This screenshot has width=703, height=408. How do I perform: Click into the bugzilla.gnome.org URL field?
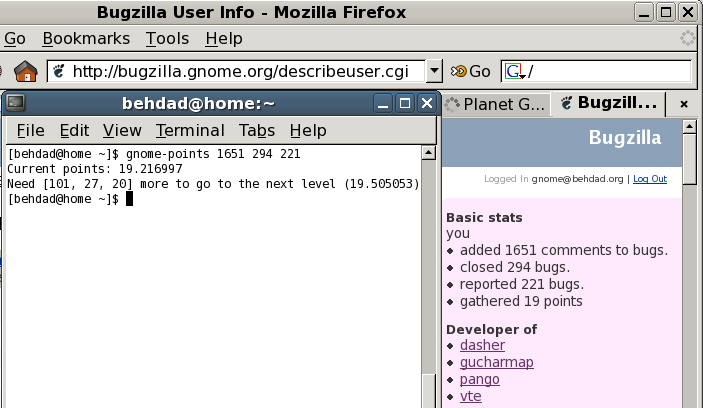pos(236,71)
